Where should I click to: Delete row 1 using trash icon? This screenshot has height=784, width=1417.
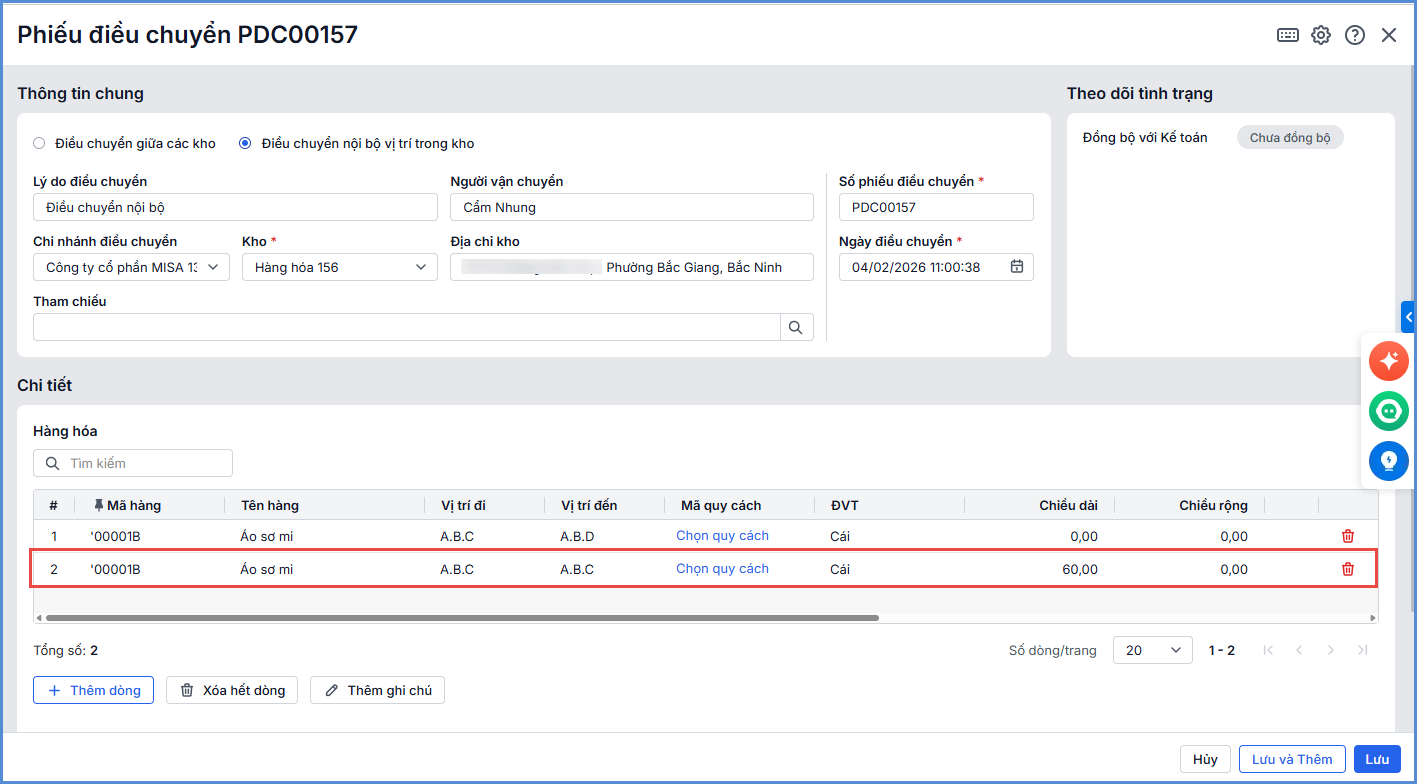click(1348, 536)
